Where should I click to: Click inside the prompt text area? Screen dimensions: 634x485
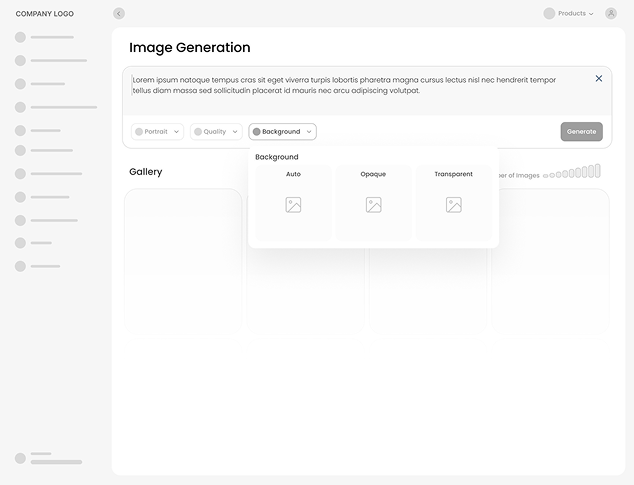350,85
